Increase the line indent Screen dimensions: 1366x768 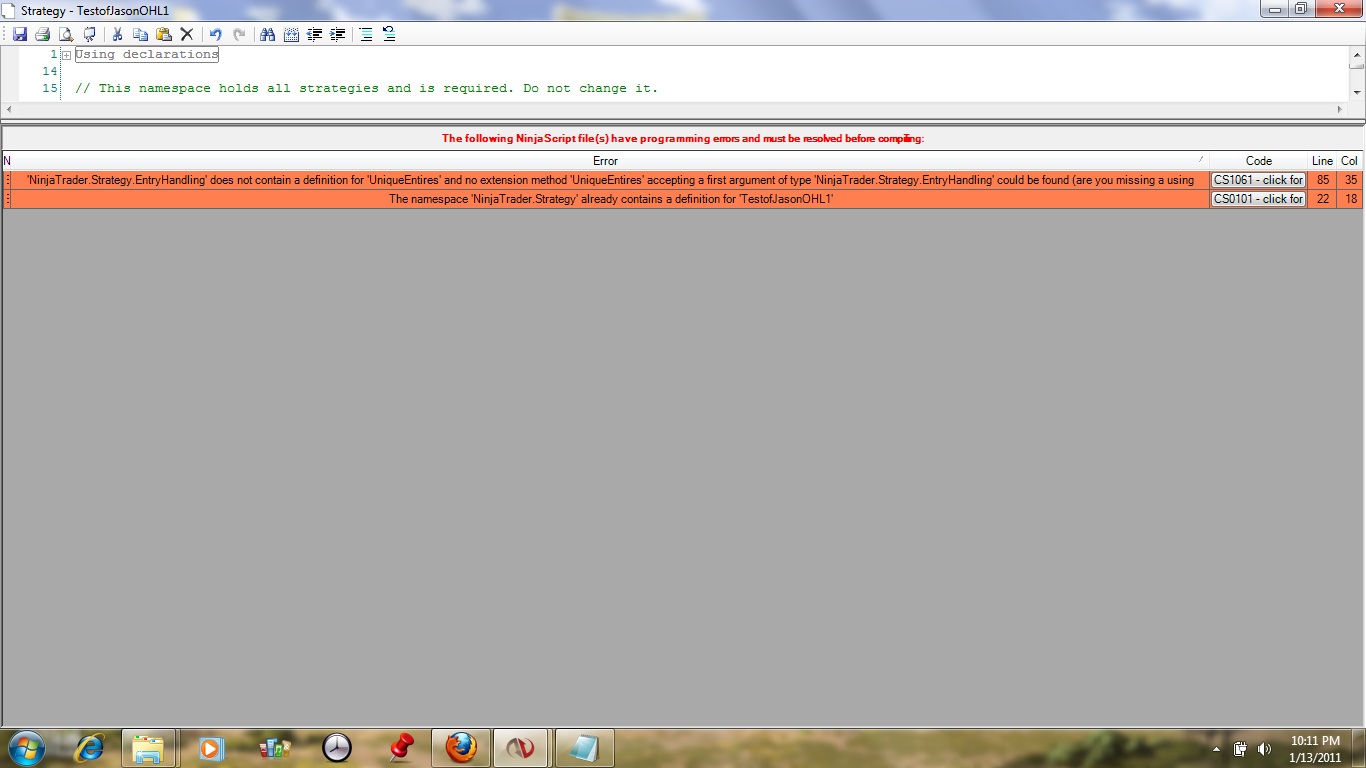click(x=338, y=34)
